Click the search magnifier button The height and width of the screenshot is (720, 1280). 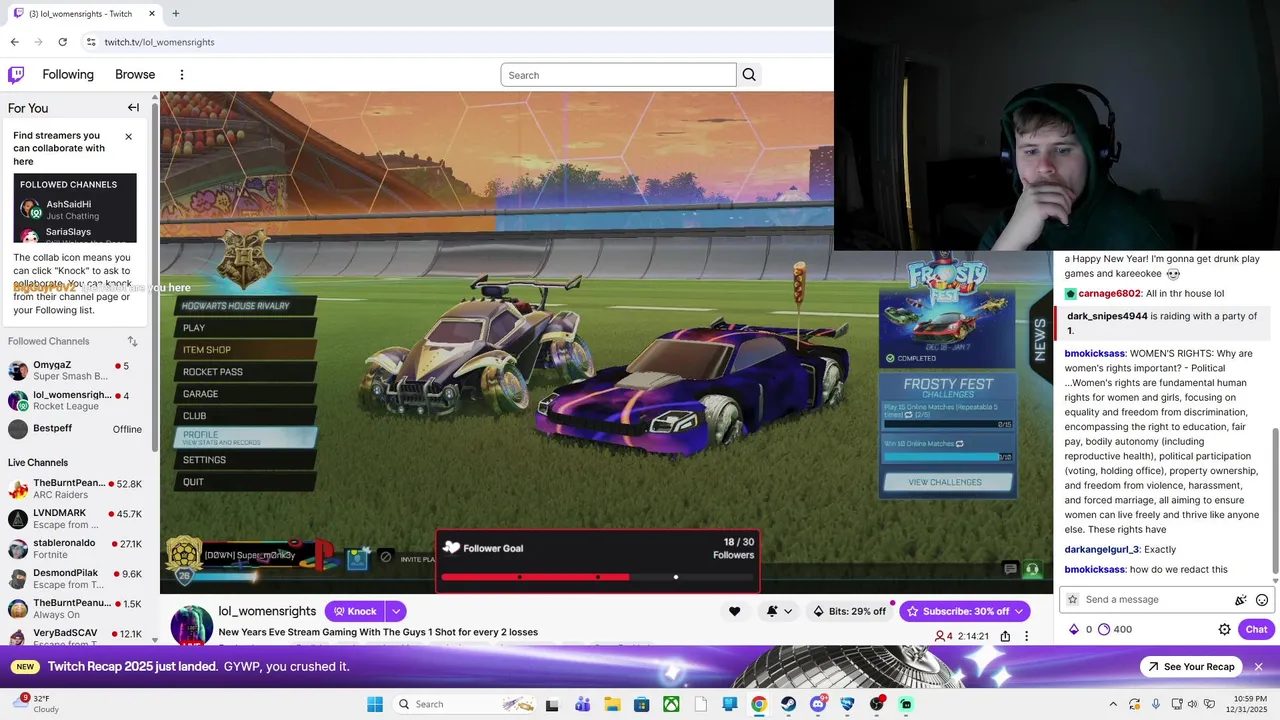click(749, 75)
